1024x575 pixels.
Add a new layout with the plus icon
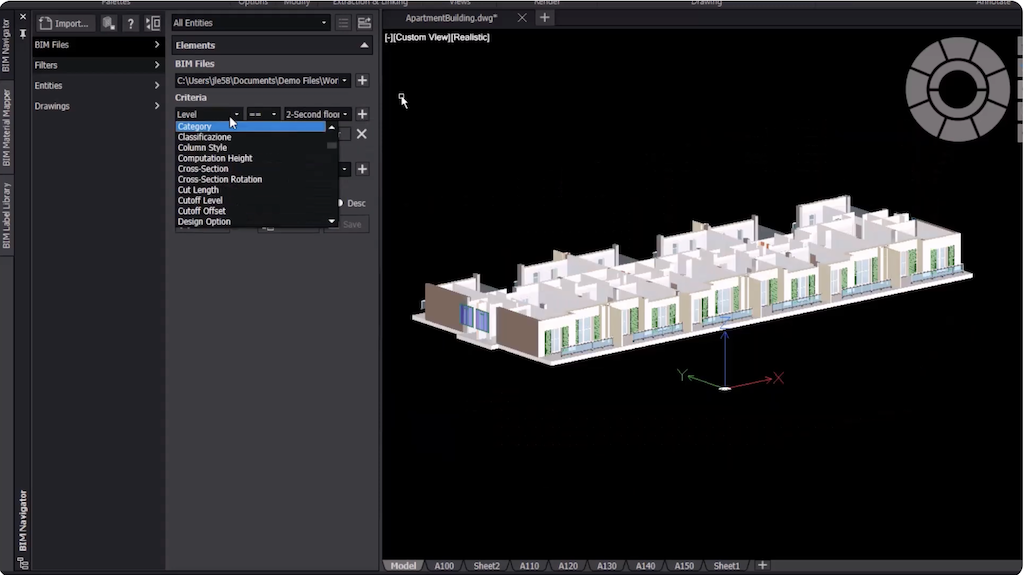[762, 565]
